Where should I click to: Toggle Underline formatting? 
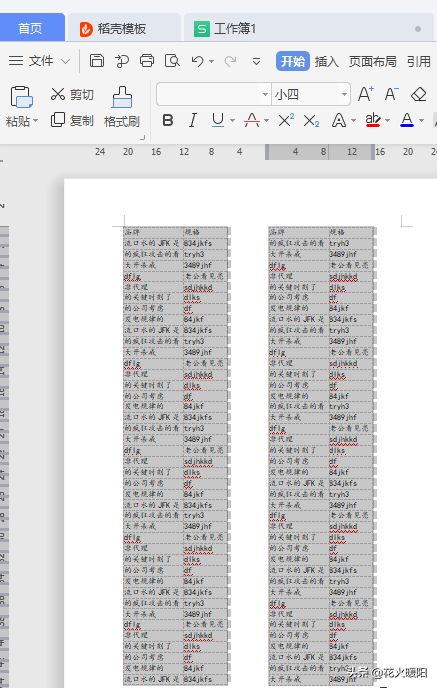tap(218, 120)
